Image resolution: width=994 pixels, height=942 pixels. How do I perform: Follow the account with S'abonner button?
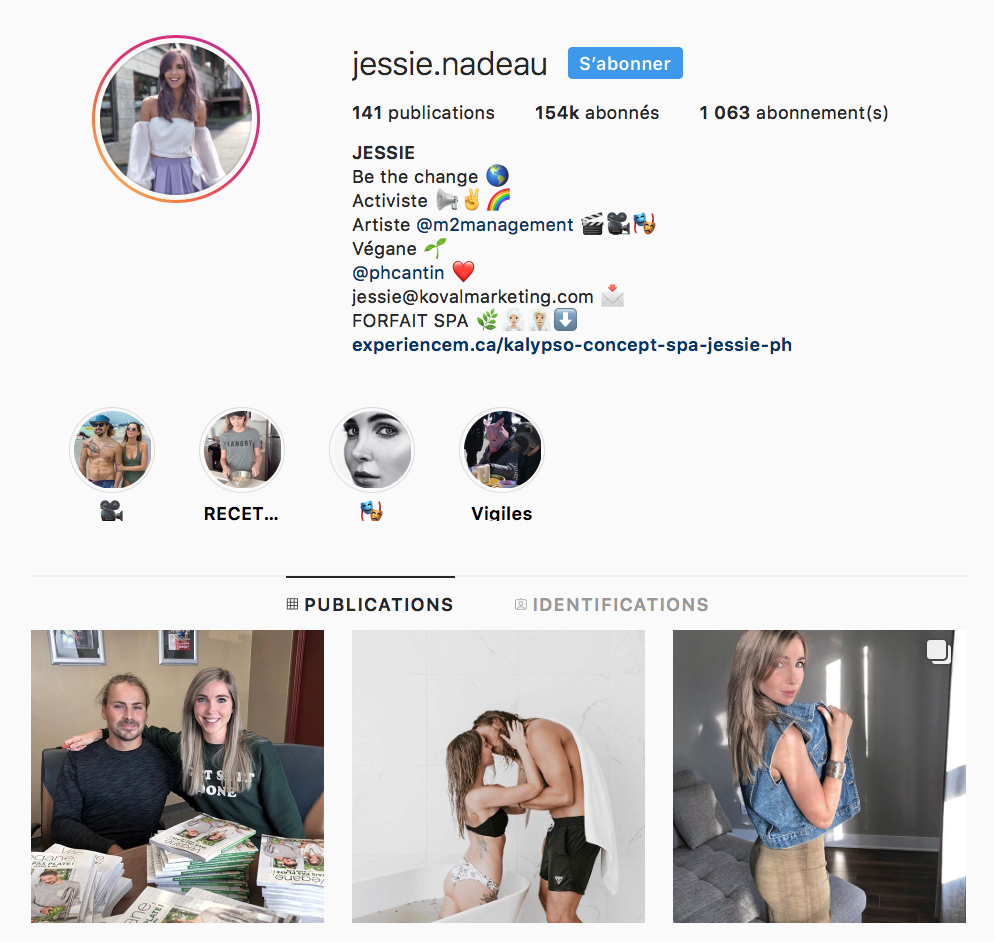click(x=625, y=63)
